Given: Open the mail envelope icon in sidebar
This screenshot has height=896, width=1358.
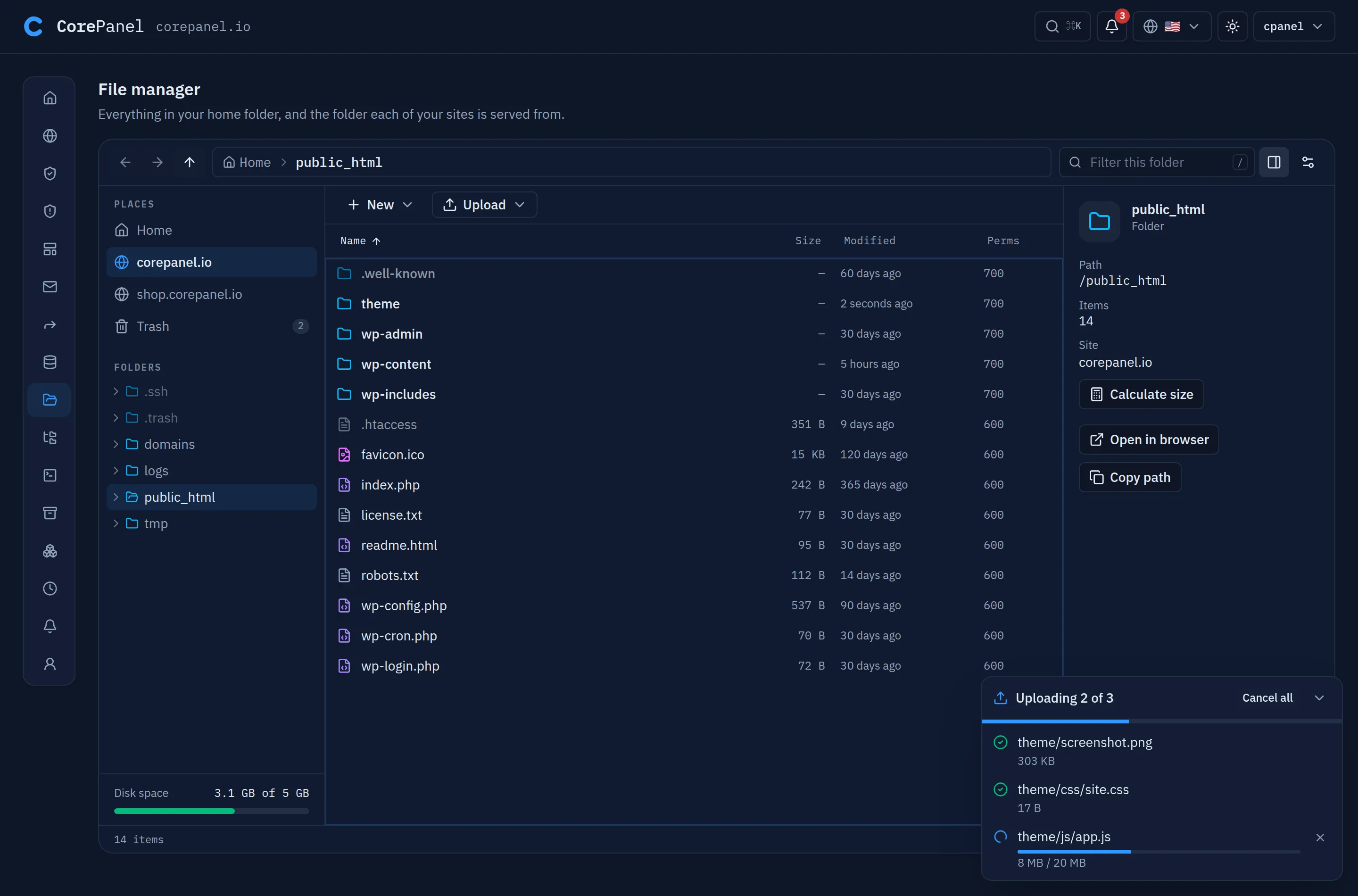Looking at the screenshot, I should (50, 286).
